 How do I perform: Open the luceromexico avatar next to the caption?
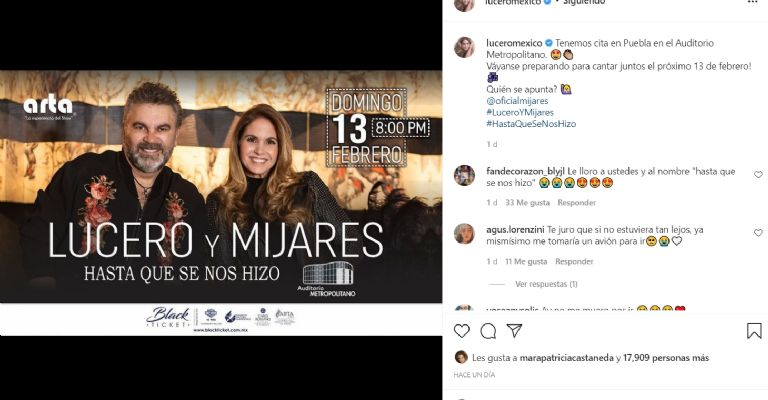point(464,47)
